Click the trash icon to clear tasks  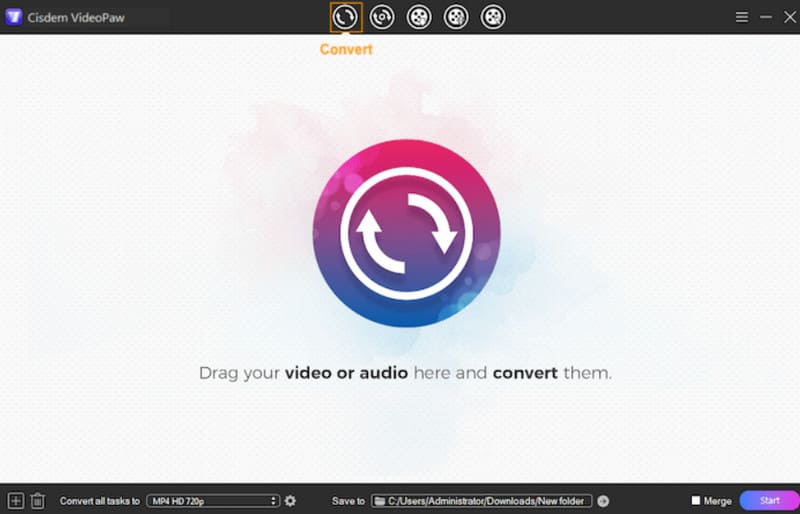38,501
